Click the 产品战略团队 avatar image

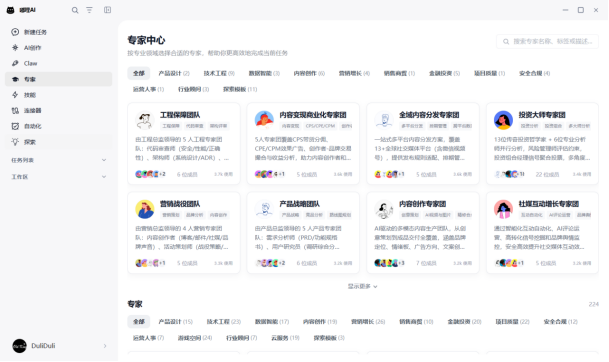tap(264, 209)
